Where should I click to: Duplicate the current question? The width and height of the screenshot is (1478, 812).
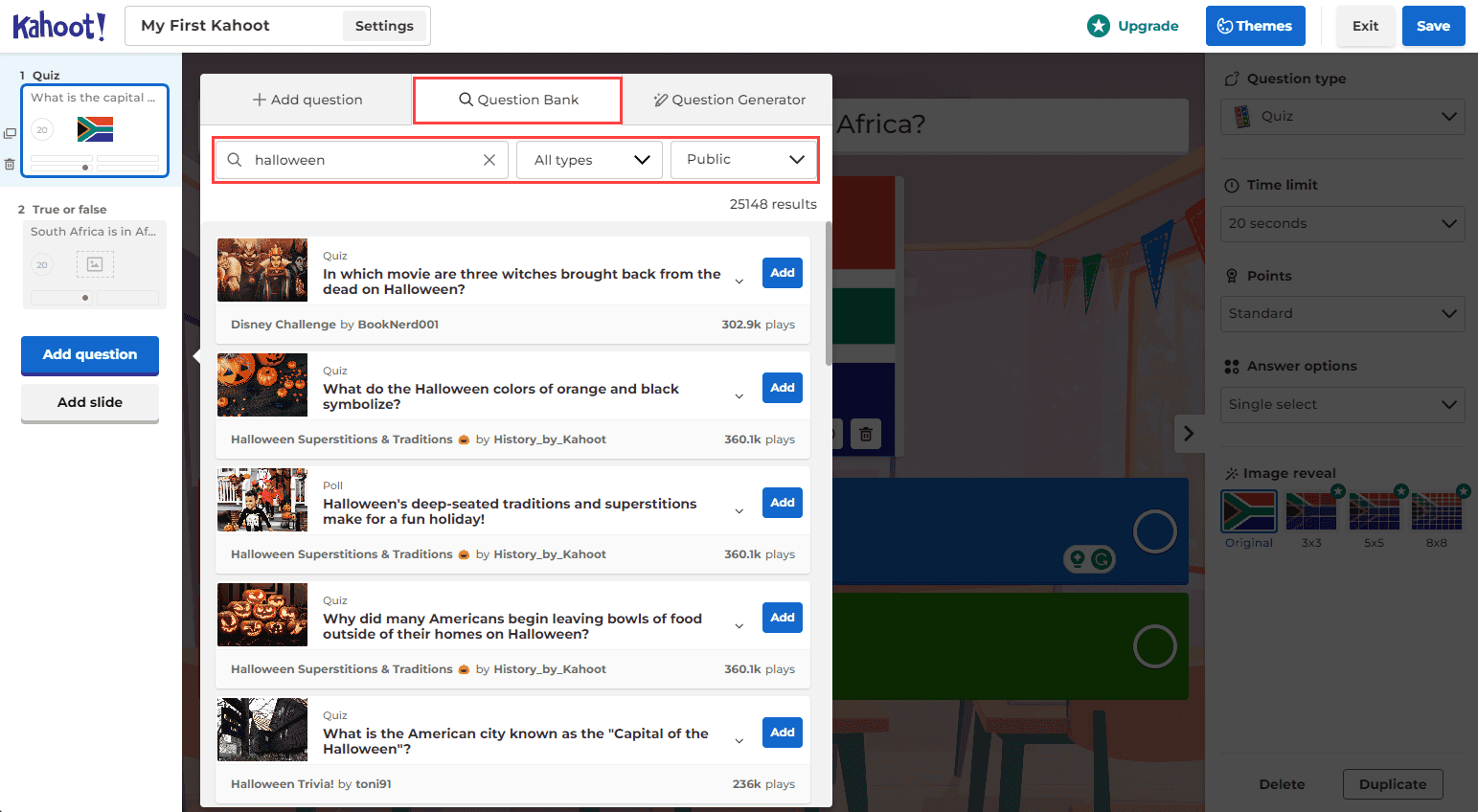click(1393, 784)
